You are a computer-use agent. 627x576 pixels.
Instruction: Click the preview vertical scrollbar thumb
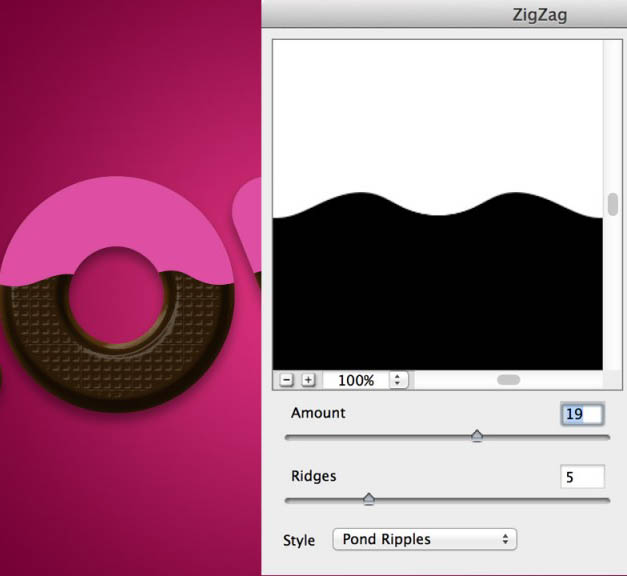coord(613,204)
